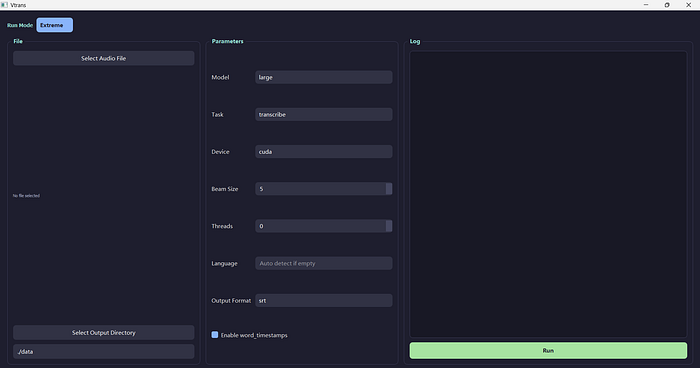Click the Language auto detect input field
Screen dimensions: 700x368
click(x=324, y=263)
